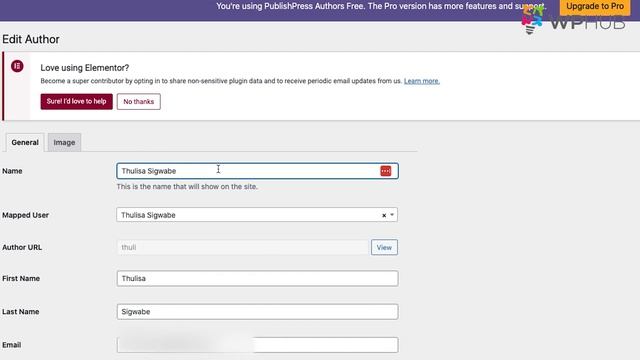Open the Mapped User combo box showing Thulisa Sigwabe

(257, 215)
